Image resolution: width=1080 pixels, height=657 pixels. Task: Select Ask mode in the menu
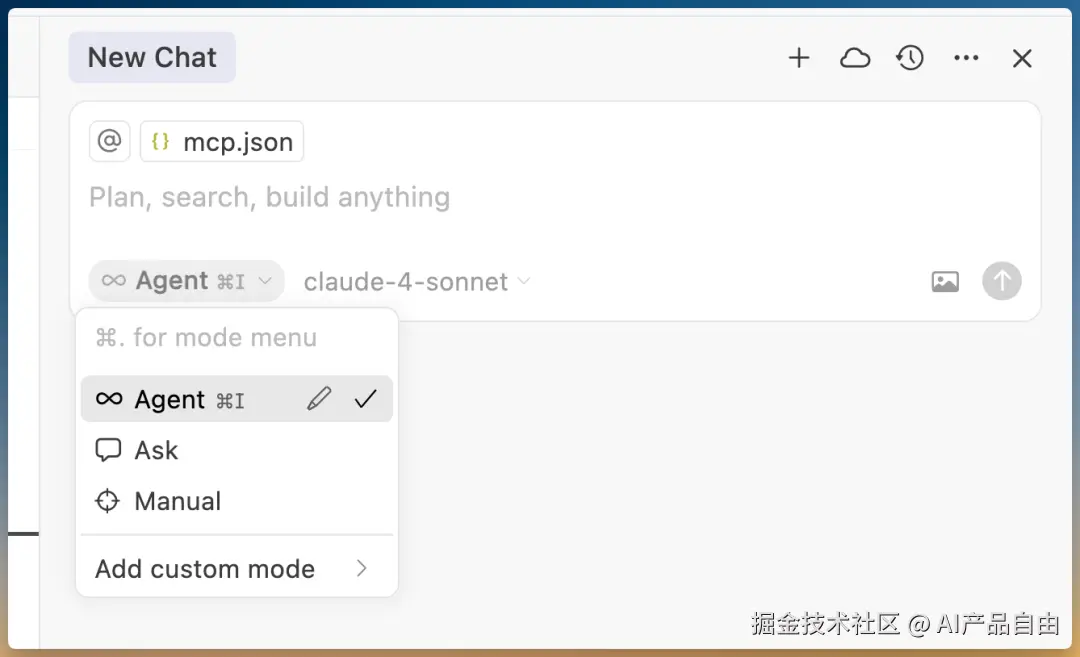(157, 450)
